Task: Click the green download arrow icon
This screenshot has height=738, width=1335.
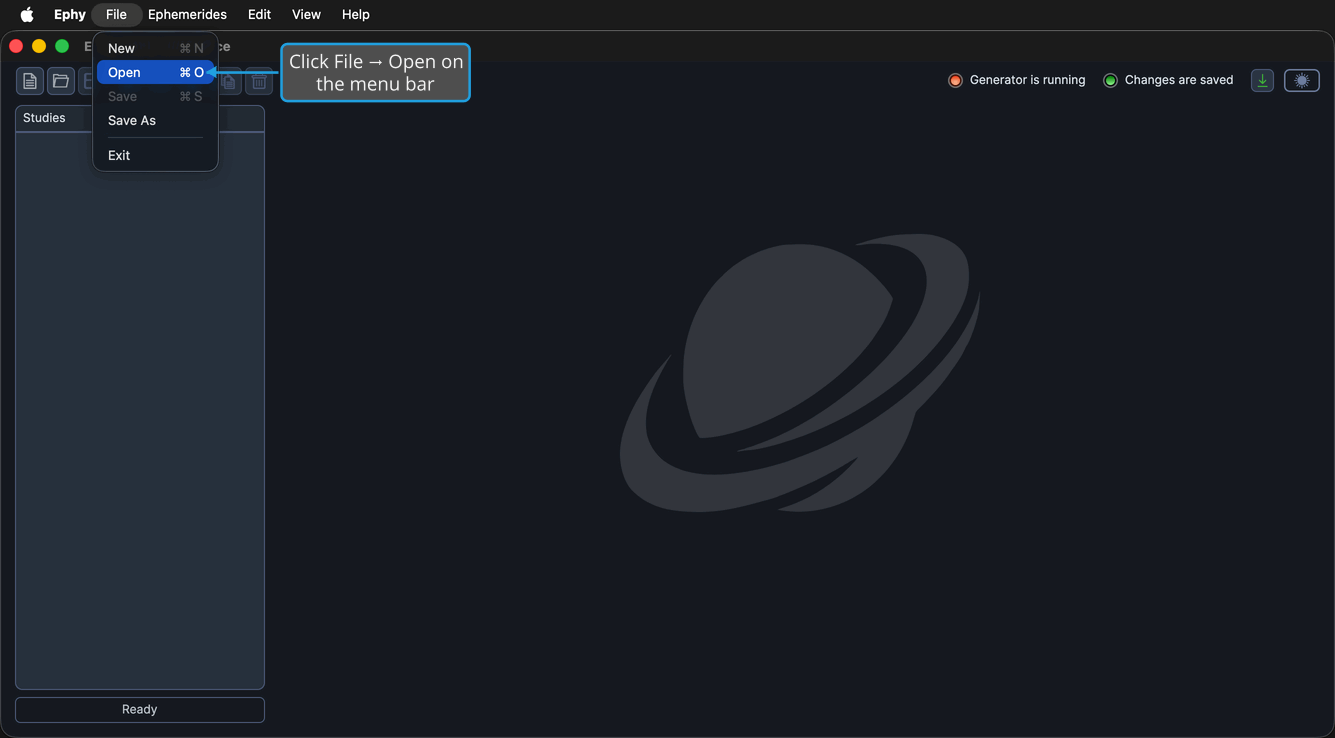Action: (x=1262, y=80)
